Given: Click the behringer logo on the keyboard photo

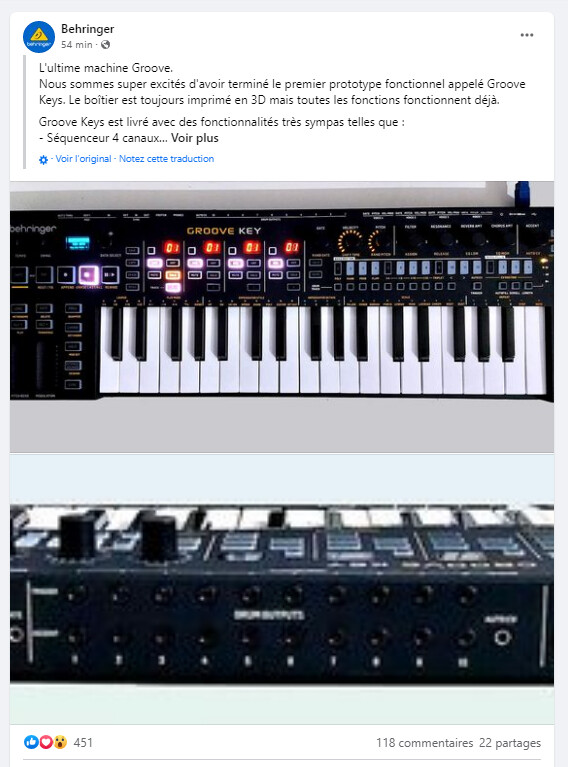Looking at the screenshot, I should 33,228.
